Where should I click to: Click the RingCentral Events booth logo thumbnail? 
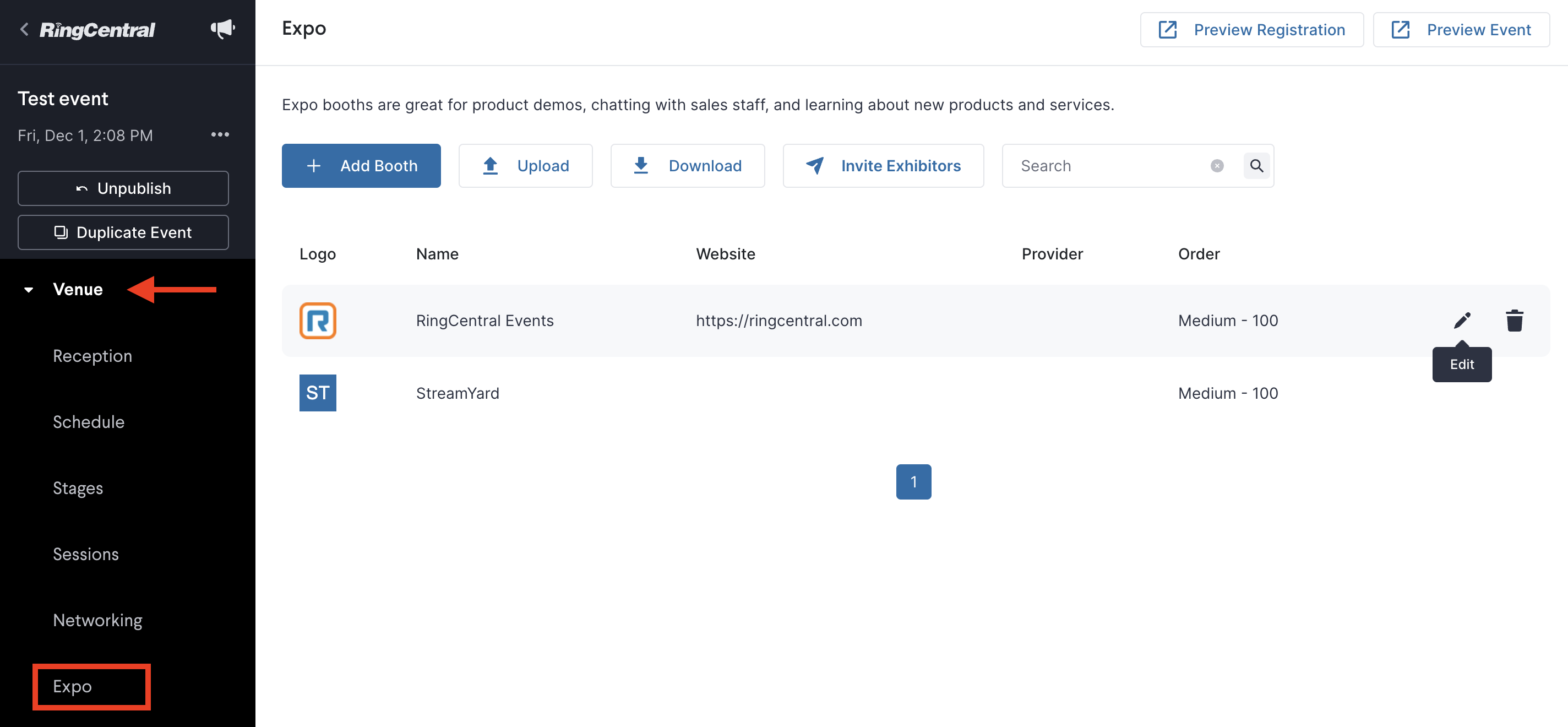[x=318, y=321]
